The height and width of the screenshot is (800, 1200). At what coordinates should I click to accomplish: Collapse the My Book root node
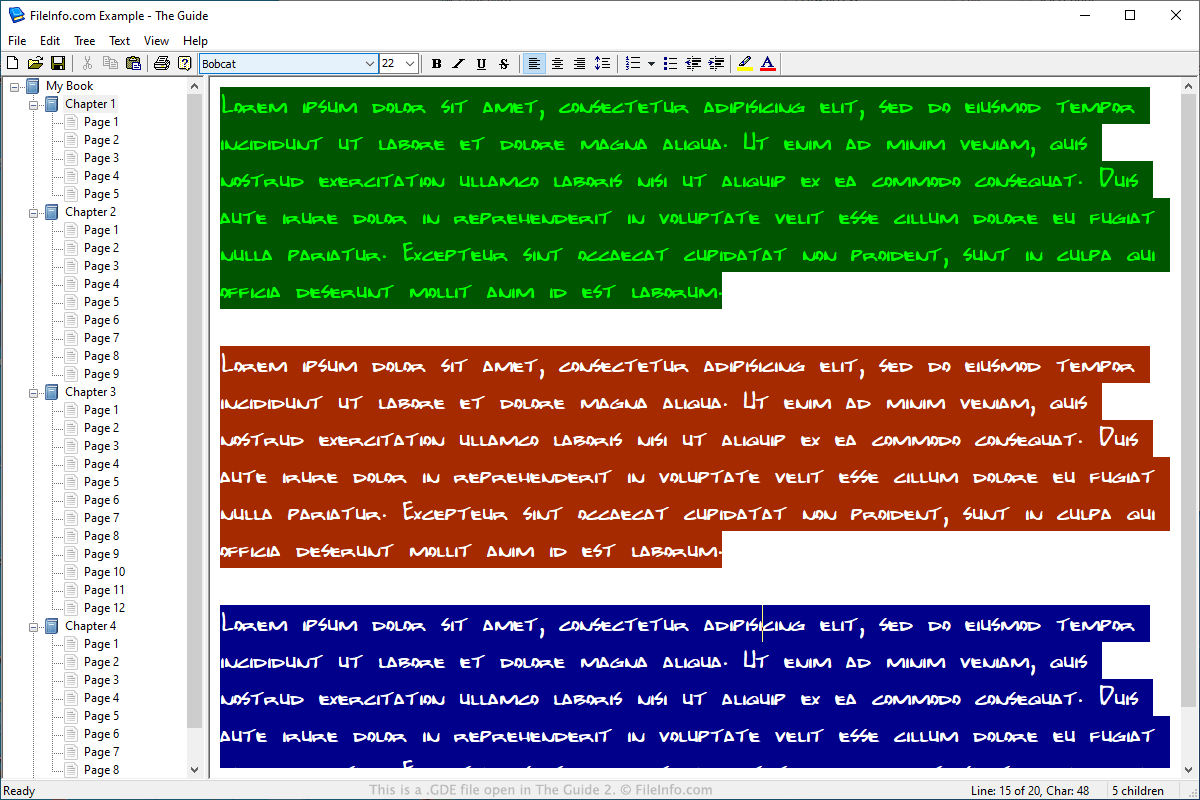[x=15, y=86]
